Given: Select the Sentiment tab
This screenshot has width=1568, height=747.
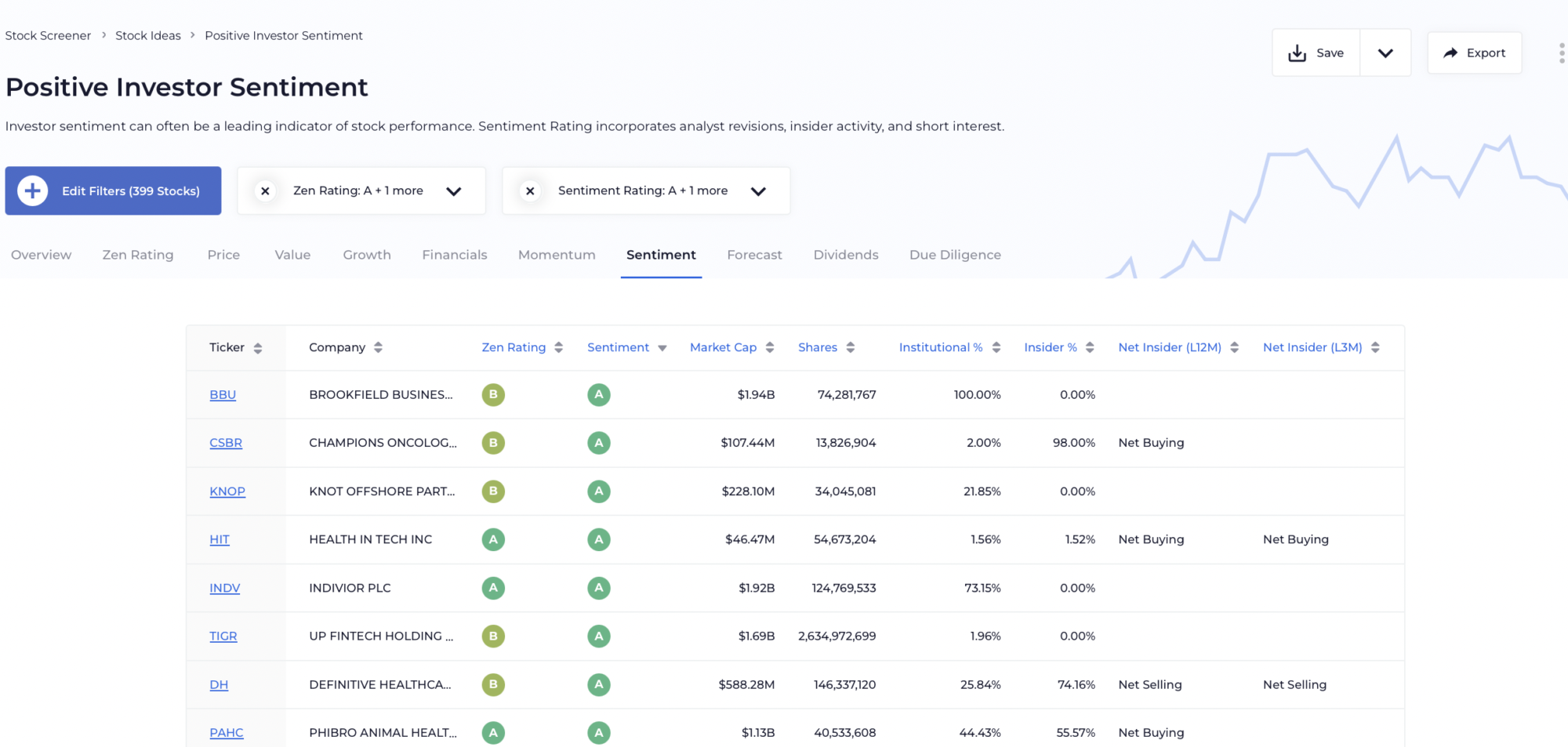Looking at the screenshot, I should 661,255.
